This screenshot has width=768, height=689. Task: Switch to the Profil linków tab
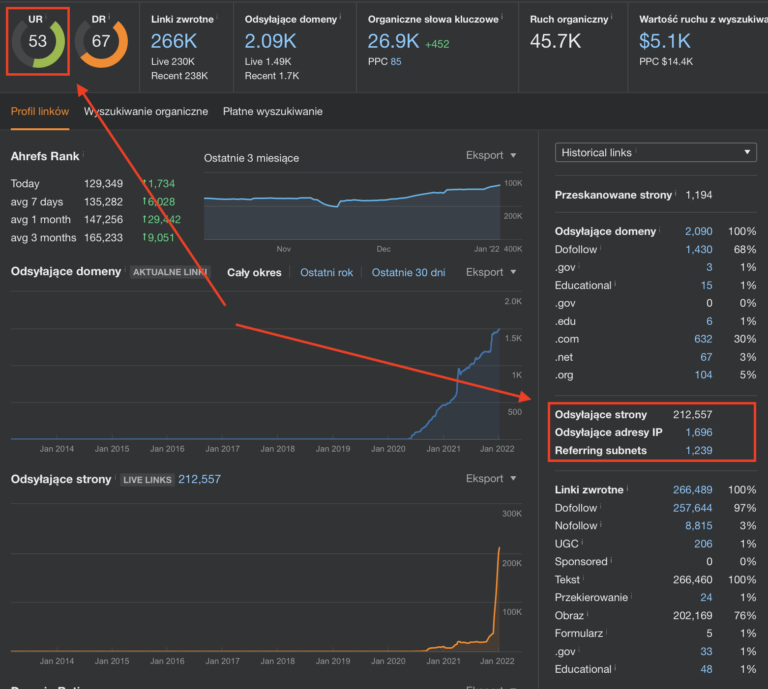click(40, 112)
